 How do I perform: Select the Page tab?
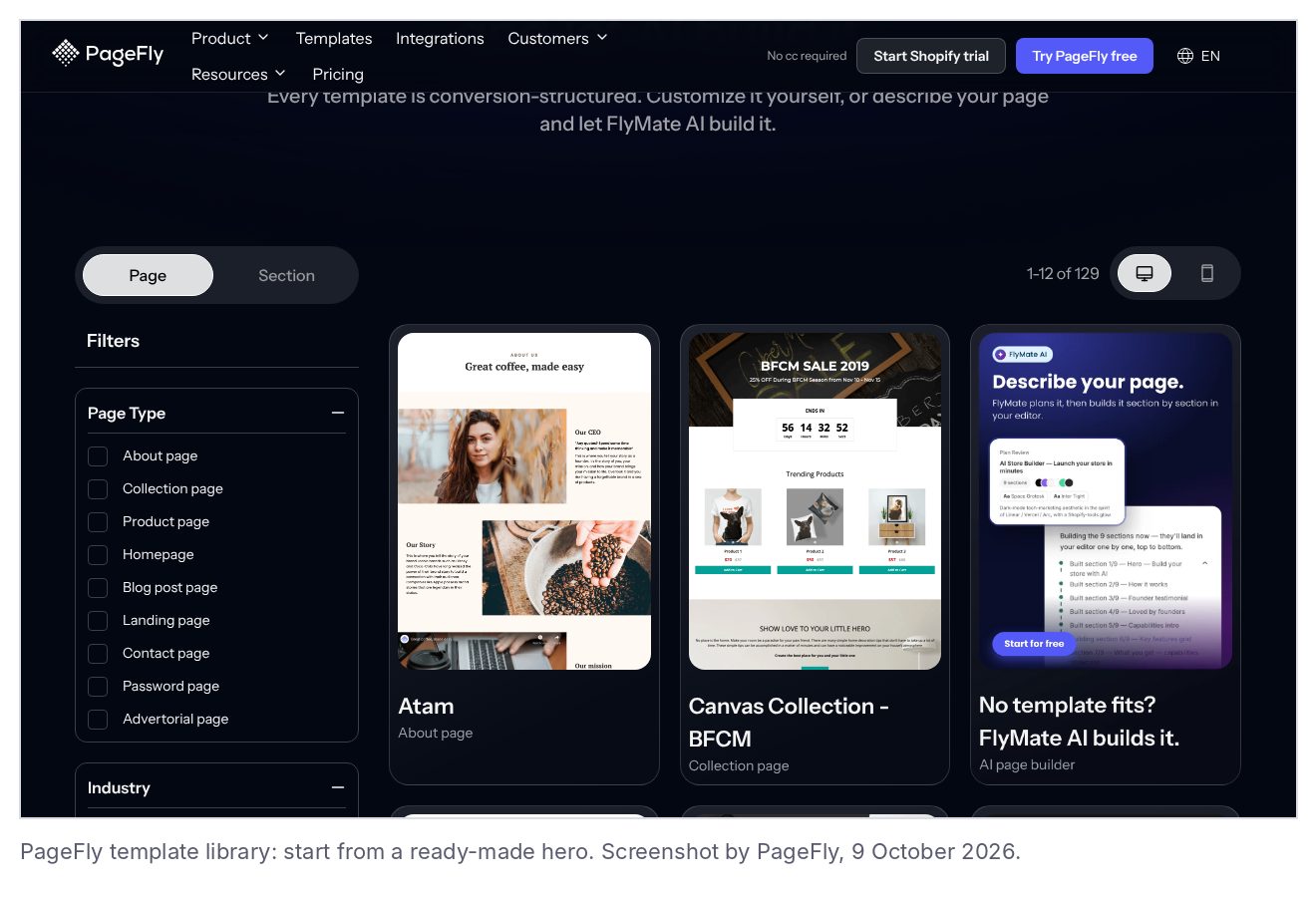tap(148, 275)
